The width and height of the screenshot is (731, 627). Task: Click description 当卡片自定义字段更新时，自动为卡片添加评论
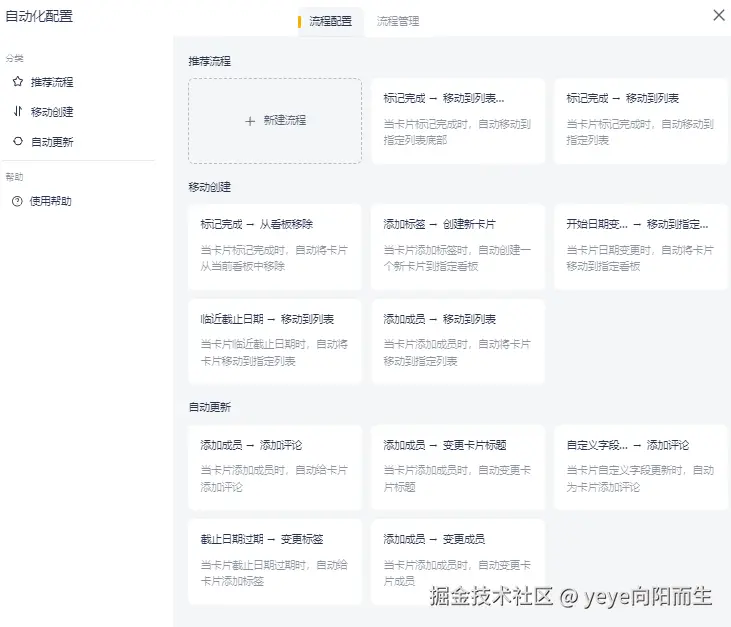pyautogui.click(x=640, y=479)
